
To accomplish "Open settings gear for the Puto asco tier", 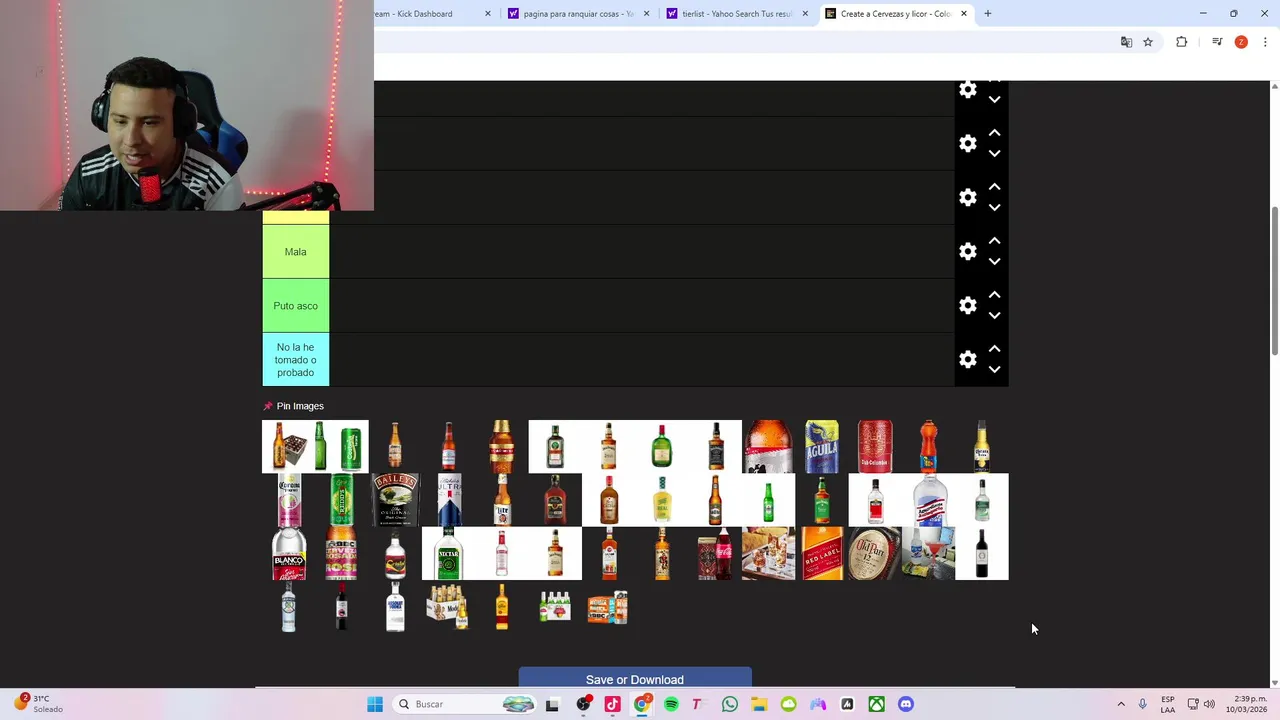I will 967,306.
